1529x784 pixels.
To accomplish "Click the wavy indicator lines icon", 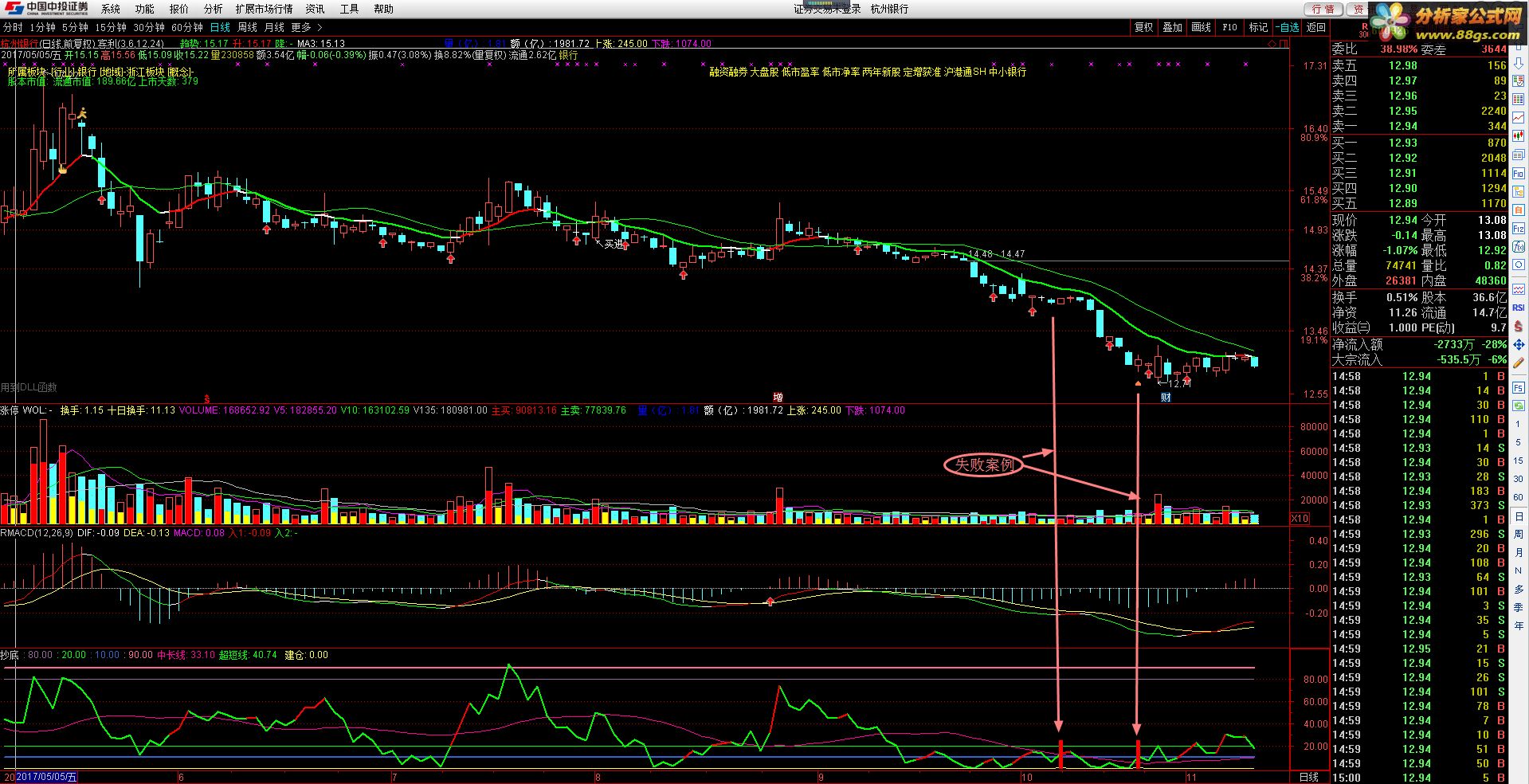I will point(1519,289).
